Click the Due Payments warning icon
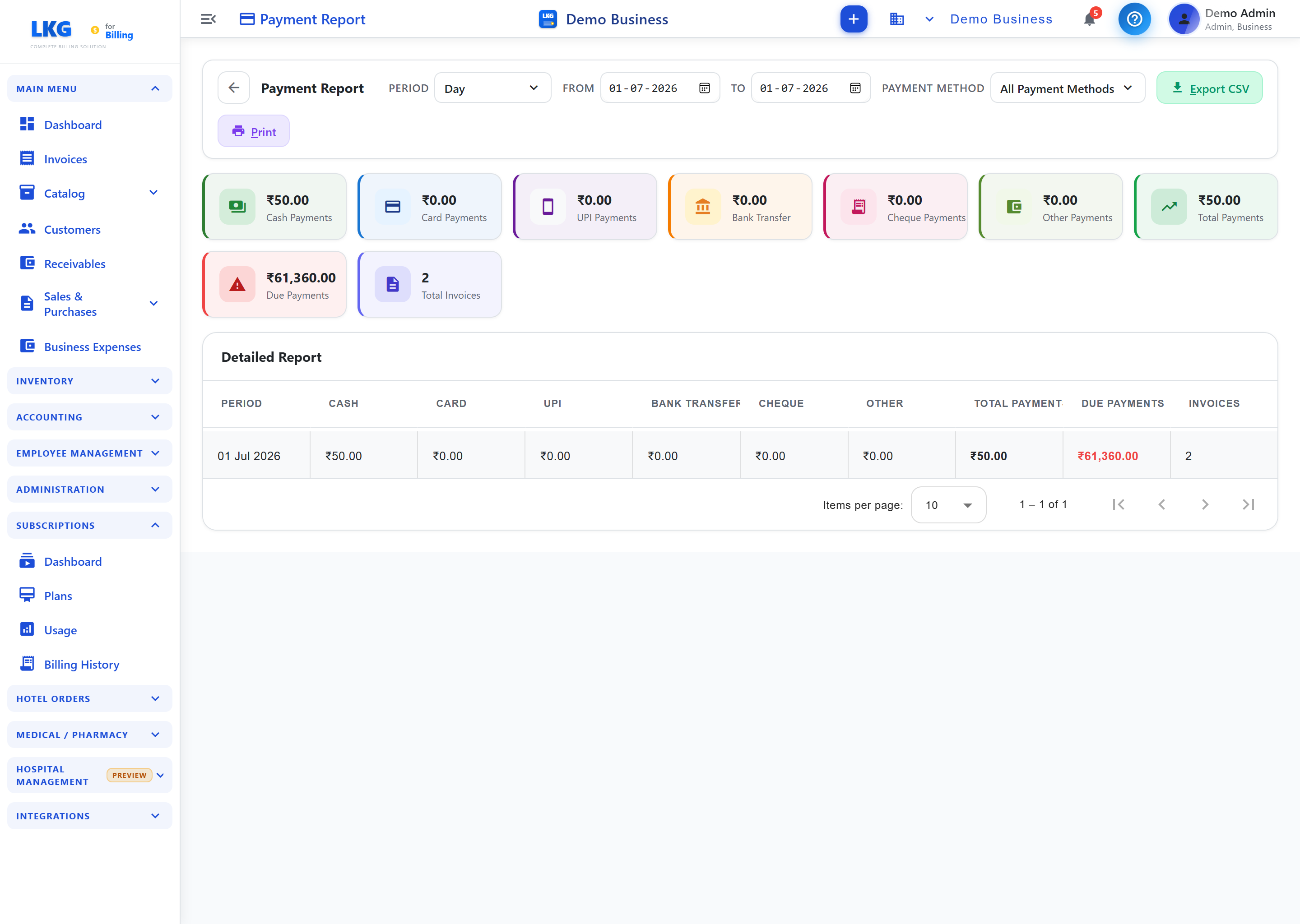 pyautogui.click(x=237, y=284)
